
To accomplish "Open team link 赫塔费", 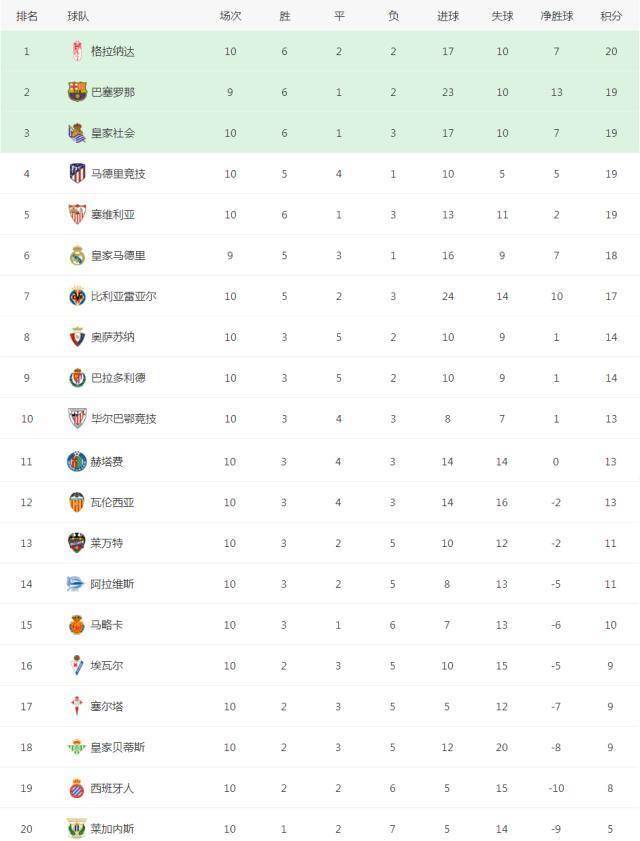I will point(107,461).
